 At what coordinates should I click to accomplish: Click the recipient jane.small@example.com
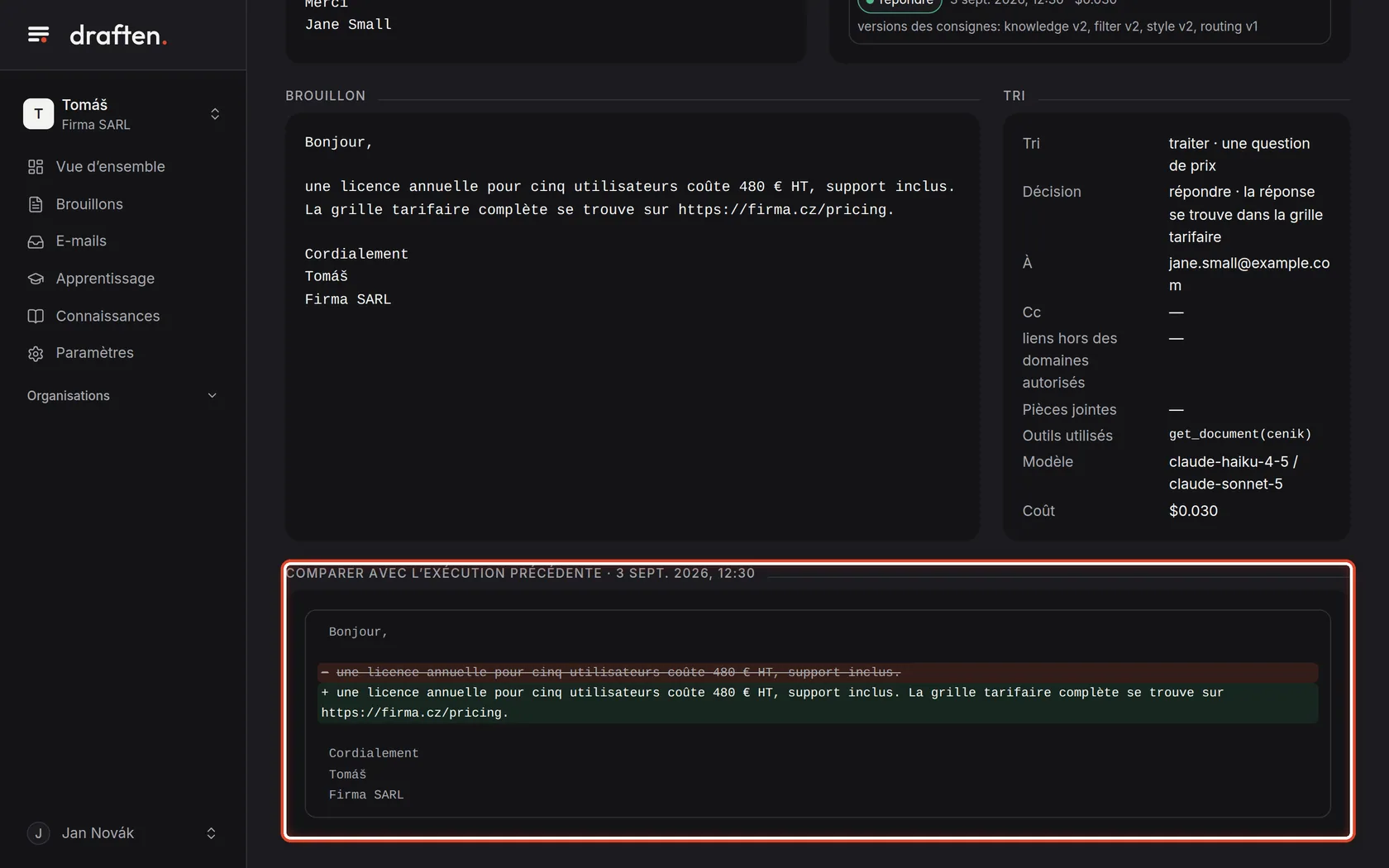point(1249,274)
